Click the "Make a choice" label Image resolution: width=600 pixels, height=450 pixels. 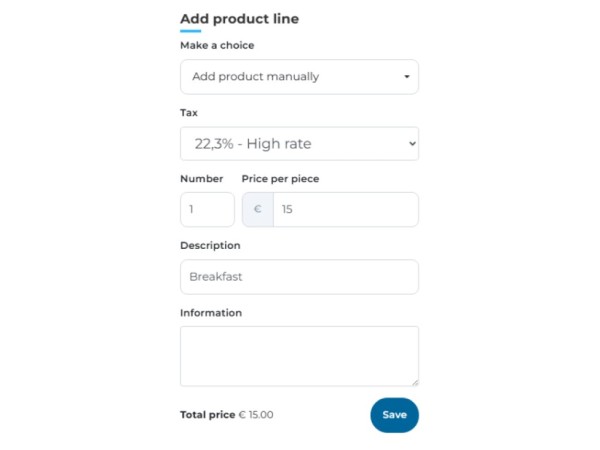(217, 45)
